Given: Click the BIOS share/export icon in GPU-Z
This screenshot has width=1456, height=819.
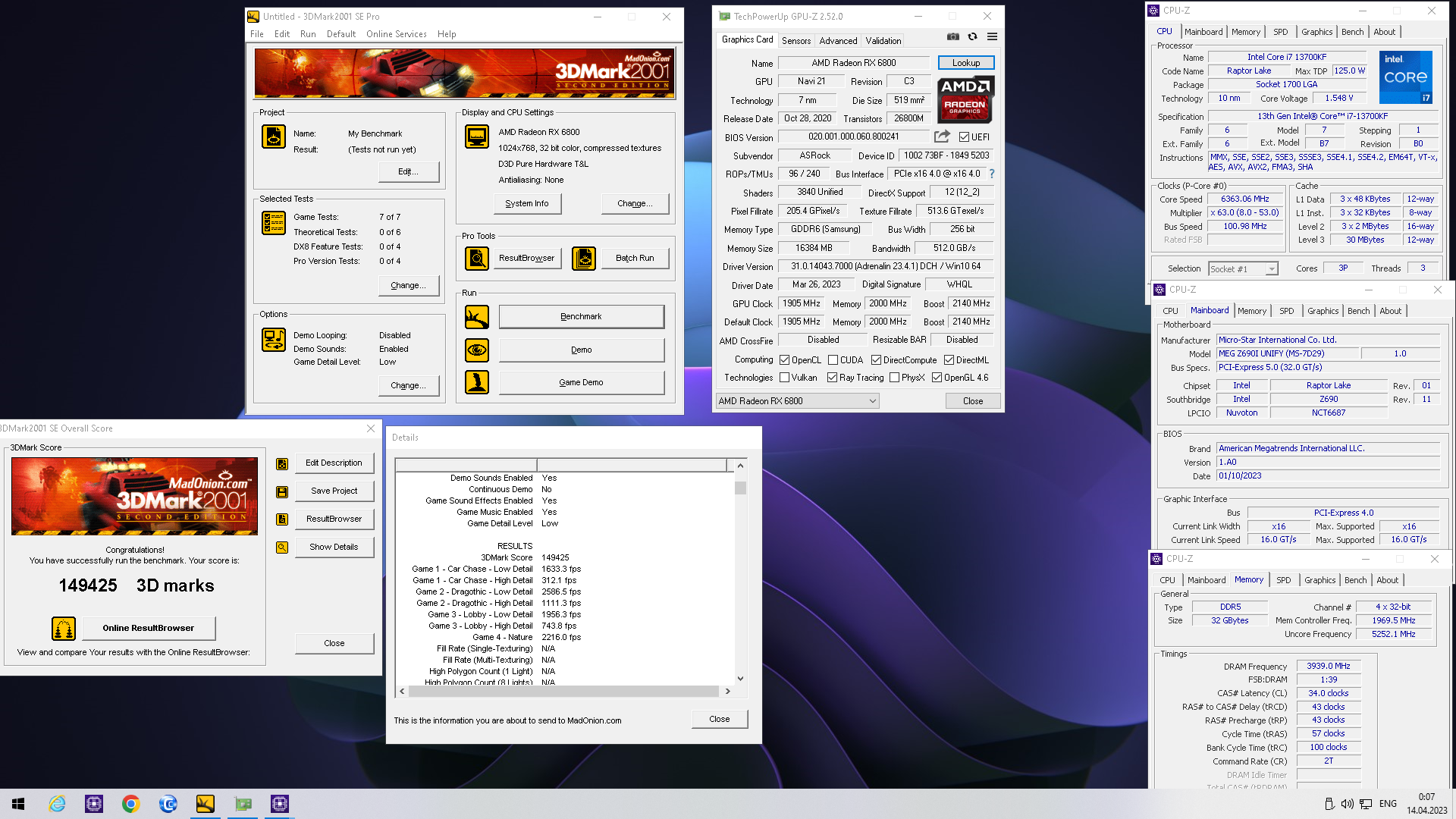Looking at the screenshot, I should click(942, 136).
